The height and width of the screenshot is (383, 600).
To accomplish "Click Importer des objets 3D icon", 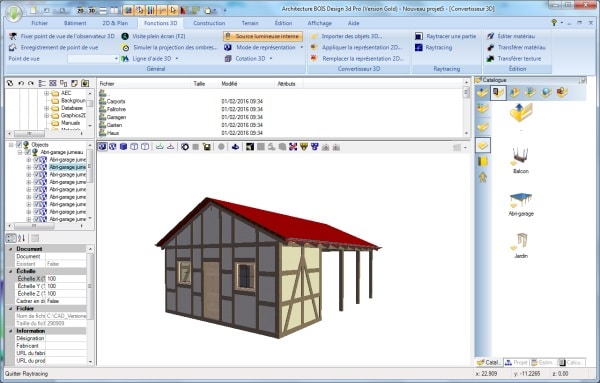I will pyautogui.click(x=314, y=36).
